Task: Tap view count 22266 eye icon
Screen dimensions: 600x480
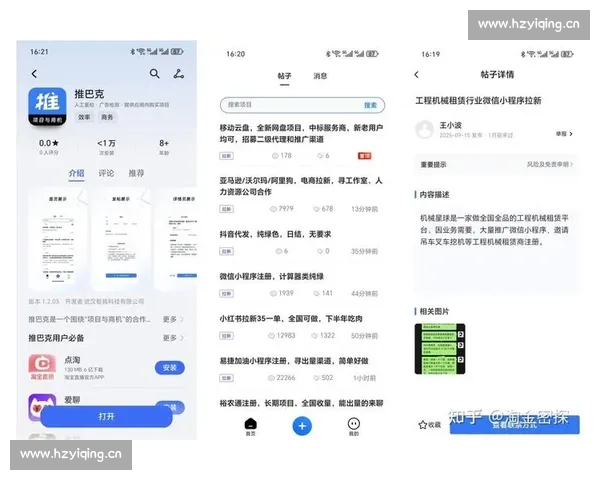Action: pyautogui.click(x=271, y=378)
